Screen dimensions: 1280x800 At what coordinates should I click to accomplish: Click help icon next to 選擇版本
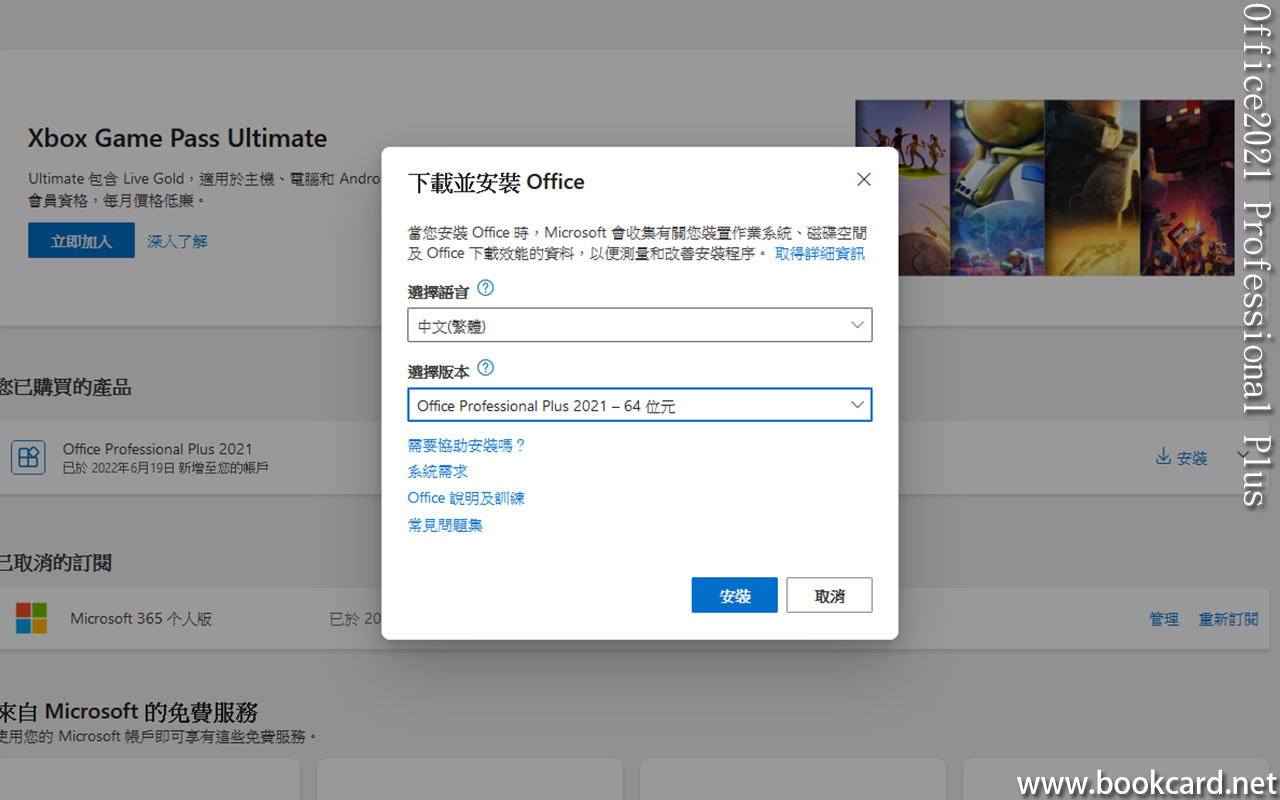tap(485, 368)
